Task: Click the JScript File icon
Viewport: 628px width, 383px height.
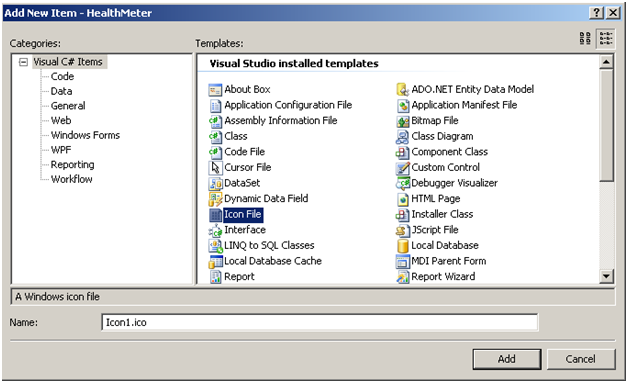Action: click(x=403, y=230)
